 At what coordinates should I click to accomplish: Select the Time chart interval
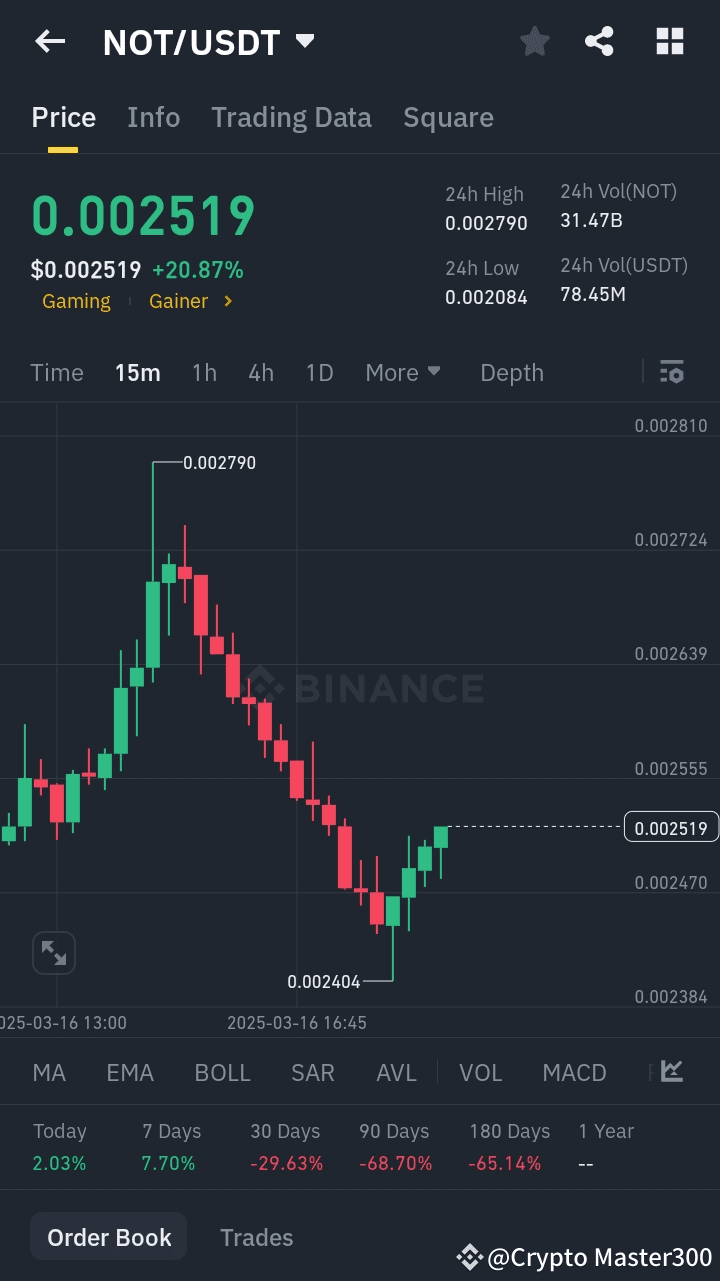[x=57, y=373]
